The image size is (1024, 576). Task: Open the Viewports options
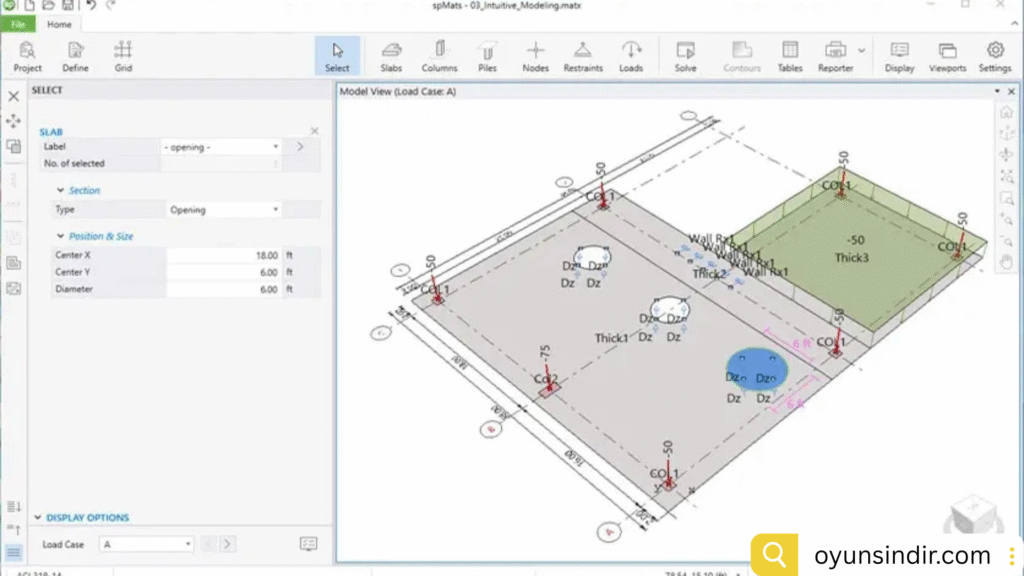(947, 55)
